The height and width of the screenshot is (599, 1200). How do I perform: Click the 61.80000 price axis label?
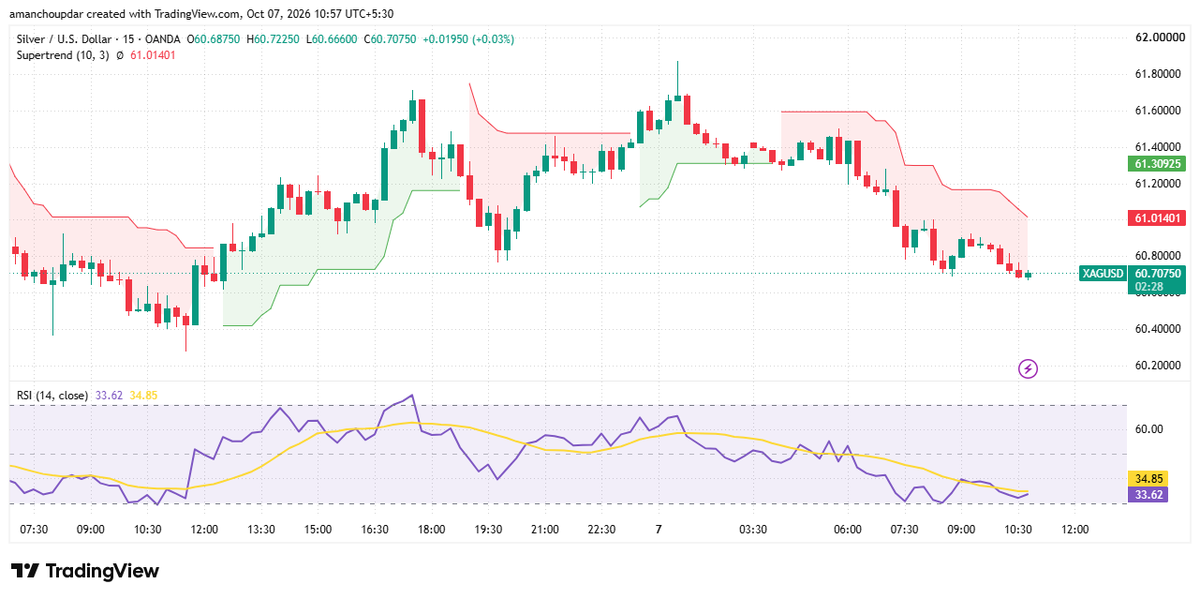(x=1158, y=74)
